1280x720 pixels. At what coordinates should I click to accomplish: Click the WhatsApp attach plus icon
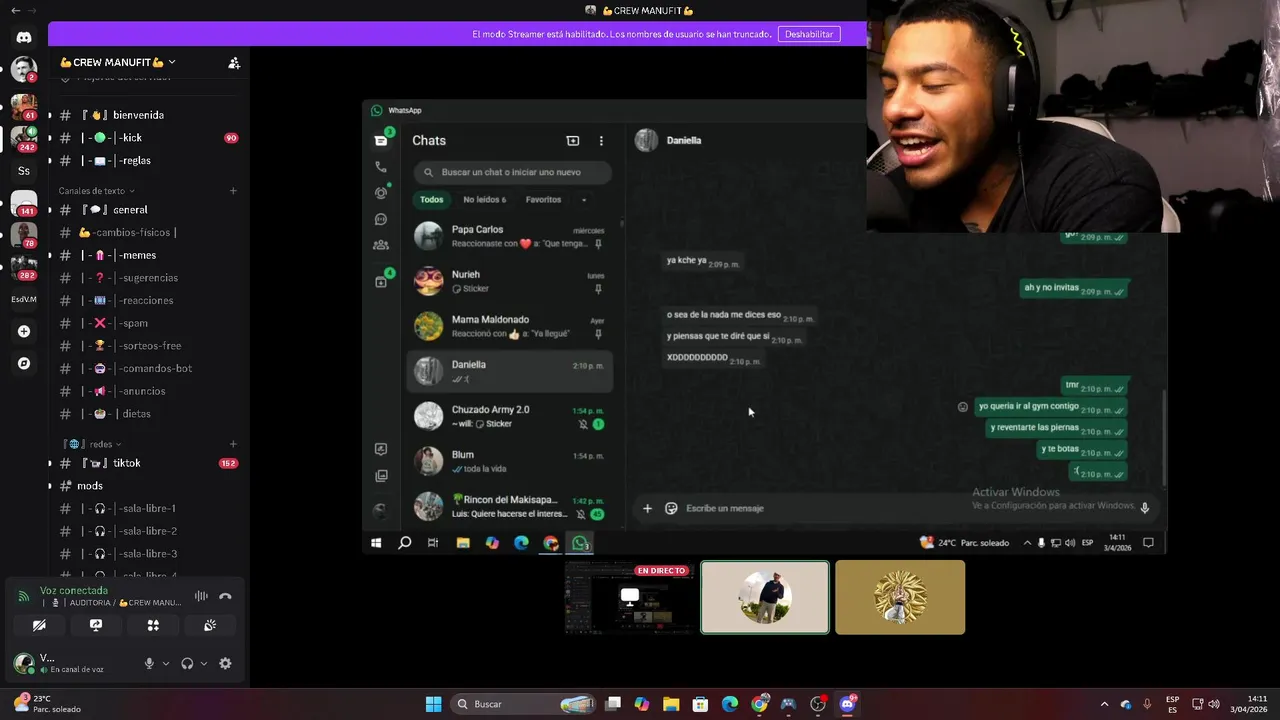pyautogui.click(x=647, y=508)
